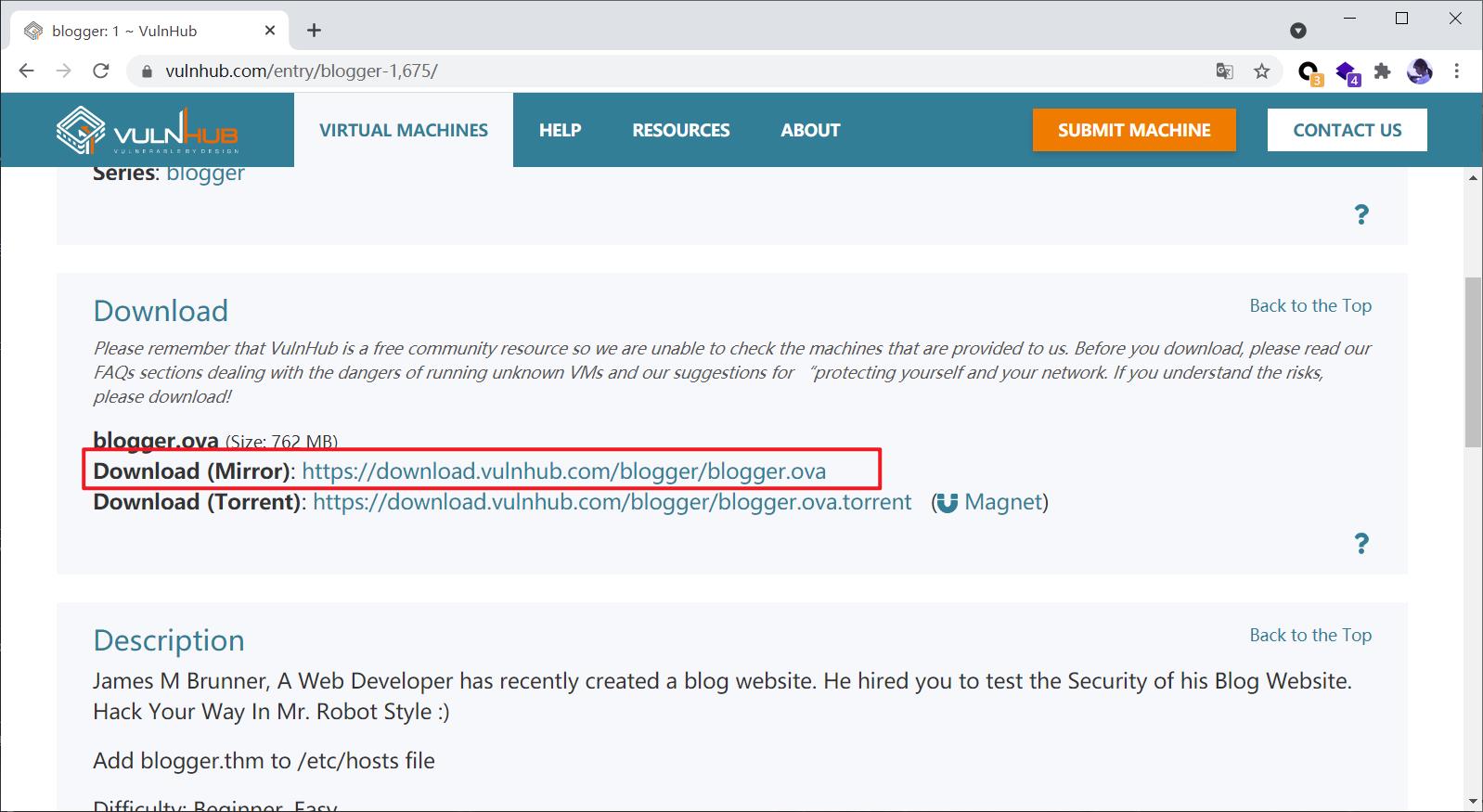Select the blogger: 1 ~ VulnHub browser tab
Viewport: 1483px width, 812px height.
[150, 31]
